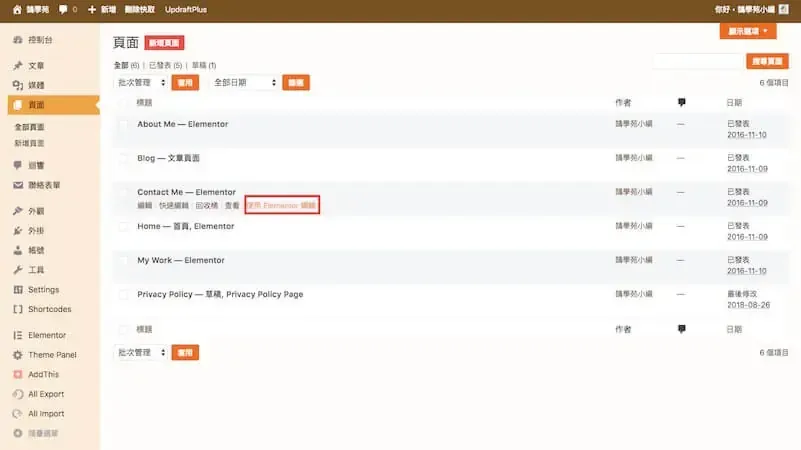Image resolution: width=801 pixels, height=450 pixels.
Task: Click the red 新增頁面 button beside title
Action: coord(164,43)
